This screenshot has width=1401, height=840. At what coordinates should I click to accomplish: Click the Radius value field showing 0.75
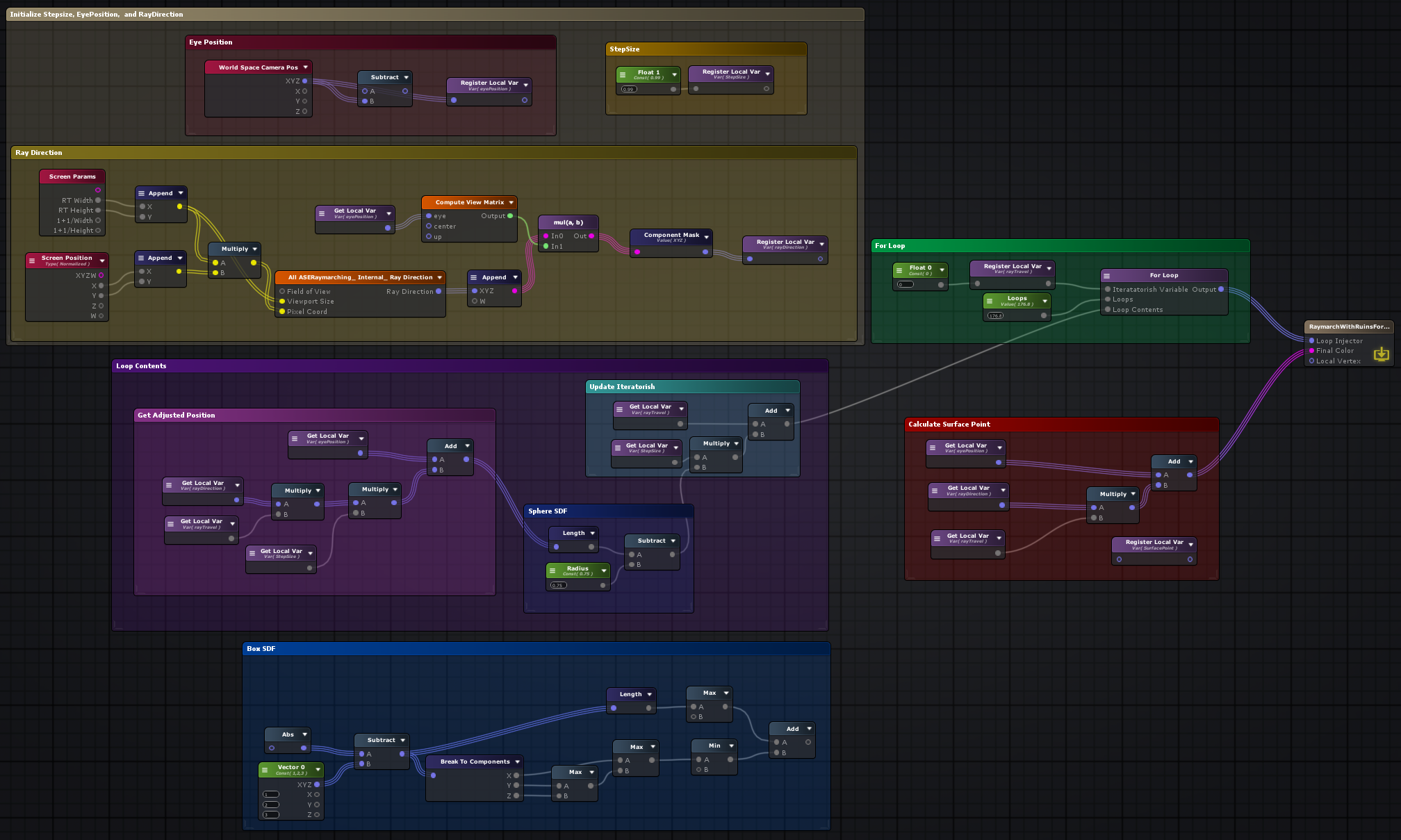click(558, 585)
